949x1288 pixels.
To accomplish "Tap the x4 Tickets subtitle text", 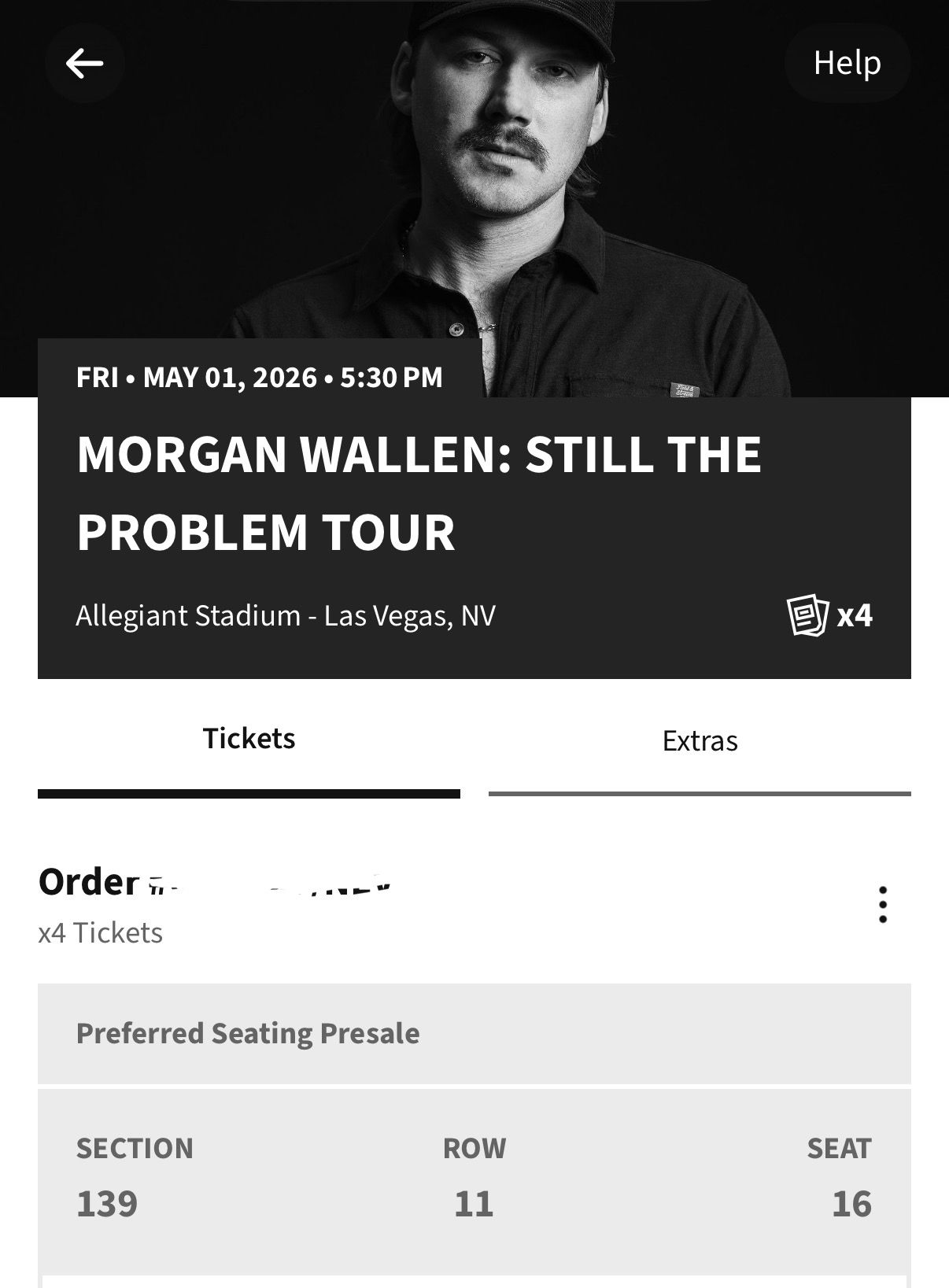I will coord(101,933).
